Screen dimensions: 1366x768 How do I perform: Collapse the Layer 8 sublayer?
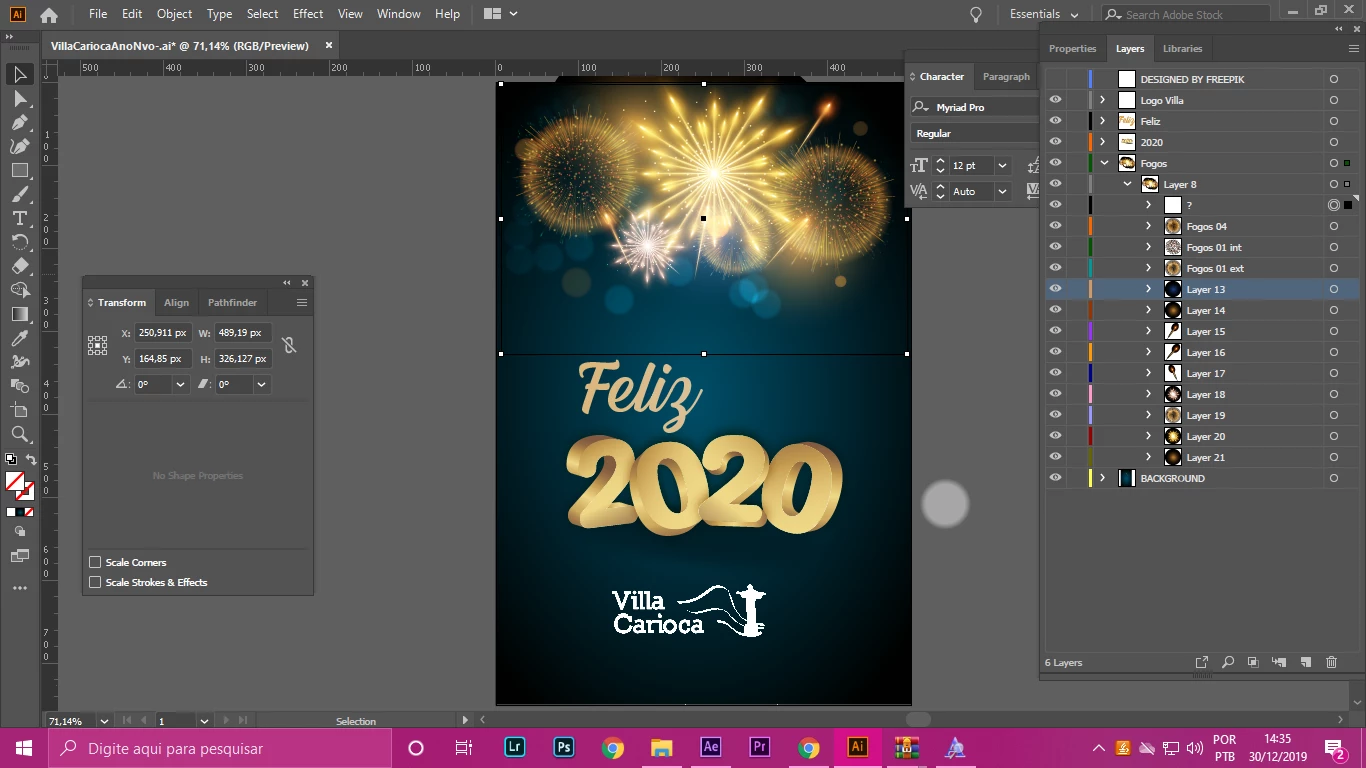coord(1127,184)
